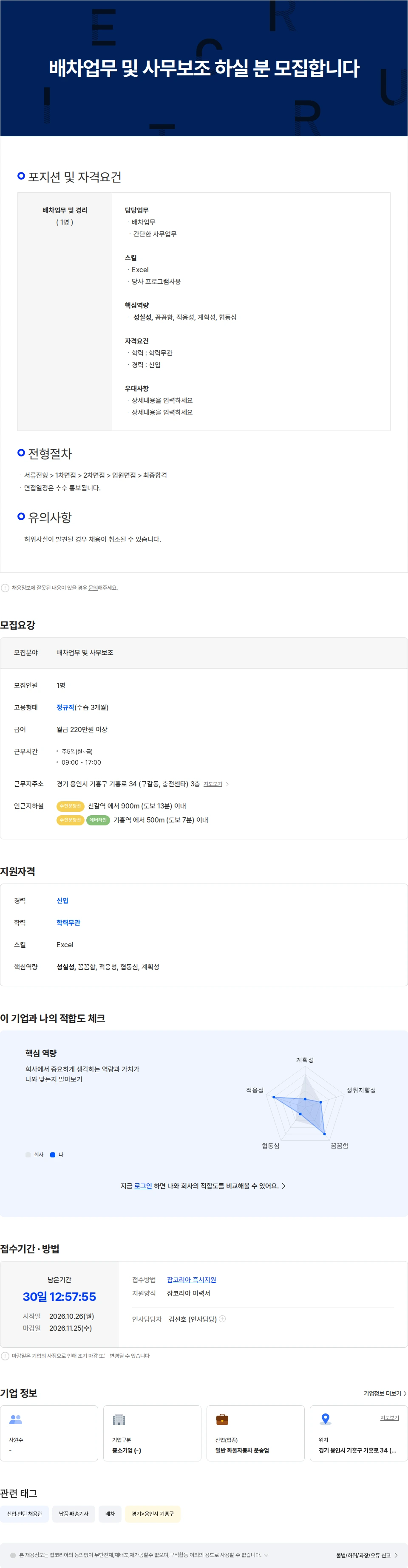Select the 신입 career link
Image resolution: width=408 pixels, height=1568 pixels.
[62, 901]
